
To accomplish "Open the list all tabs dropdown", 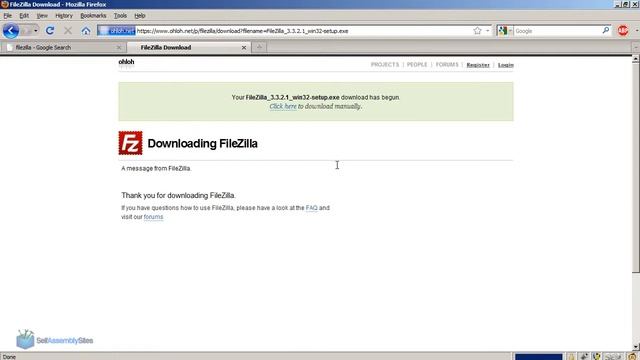I will tap(636, 47).
